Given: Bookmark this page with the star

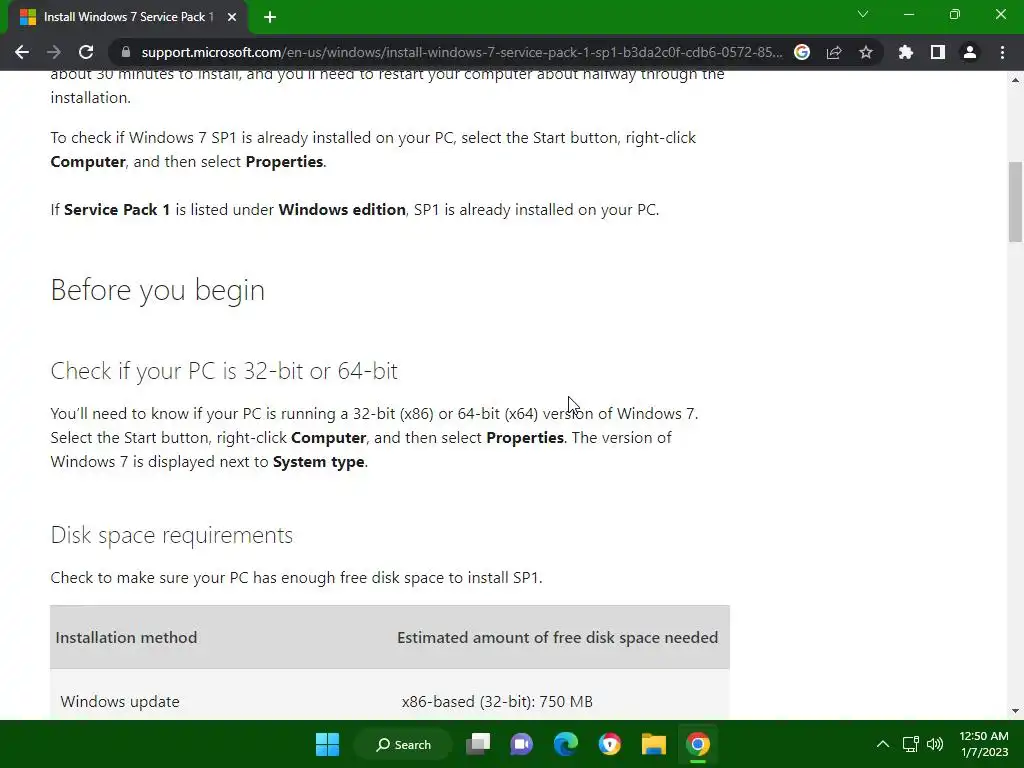Looking at the screenshot, I should (x=866, y=52).
